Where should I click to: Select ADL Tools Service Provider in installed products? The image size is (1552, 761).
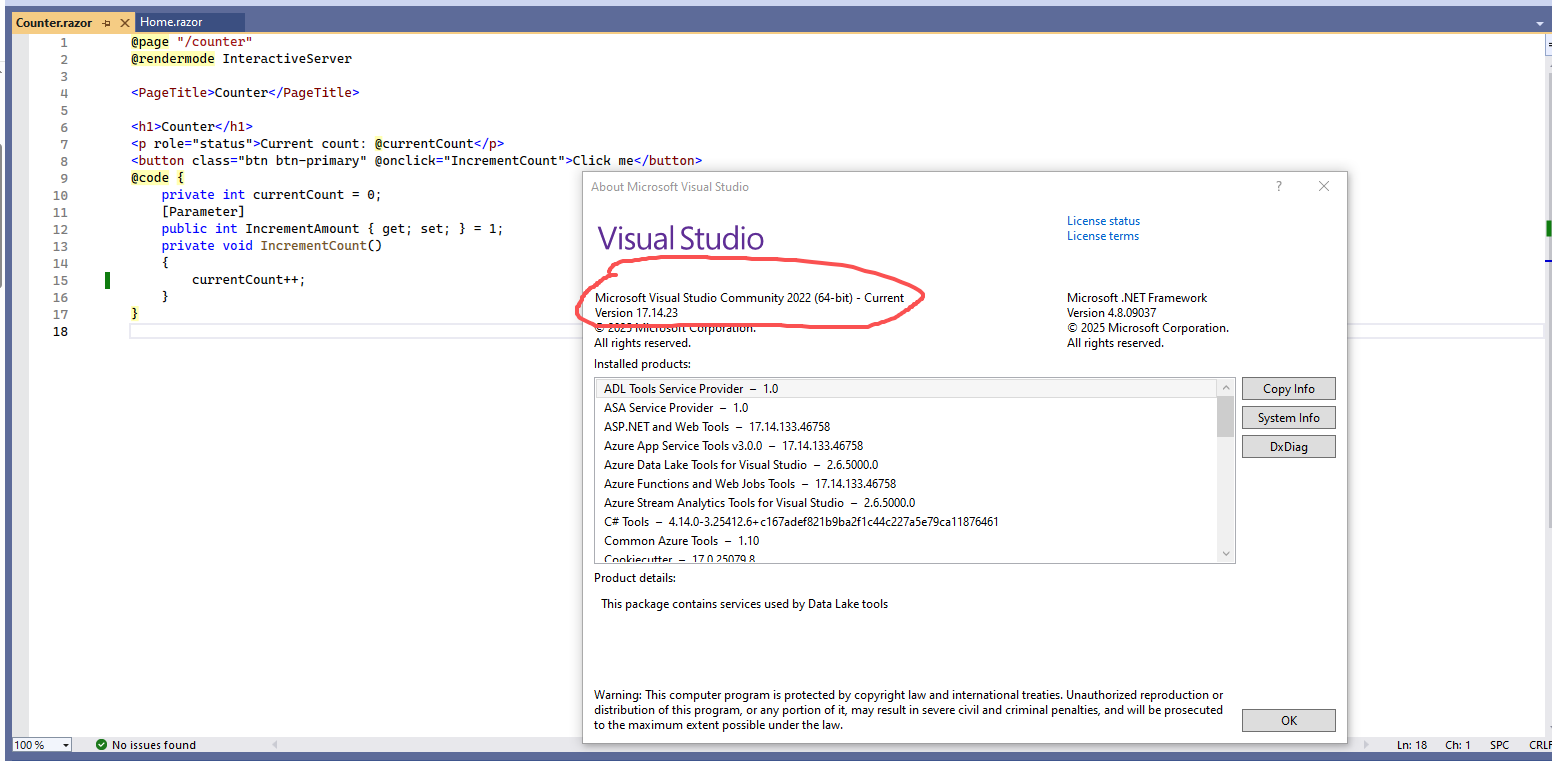(906, 389)
